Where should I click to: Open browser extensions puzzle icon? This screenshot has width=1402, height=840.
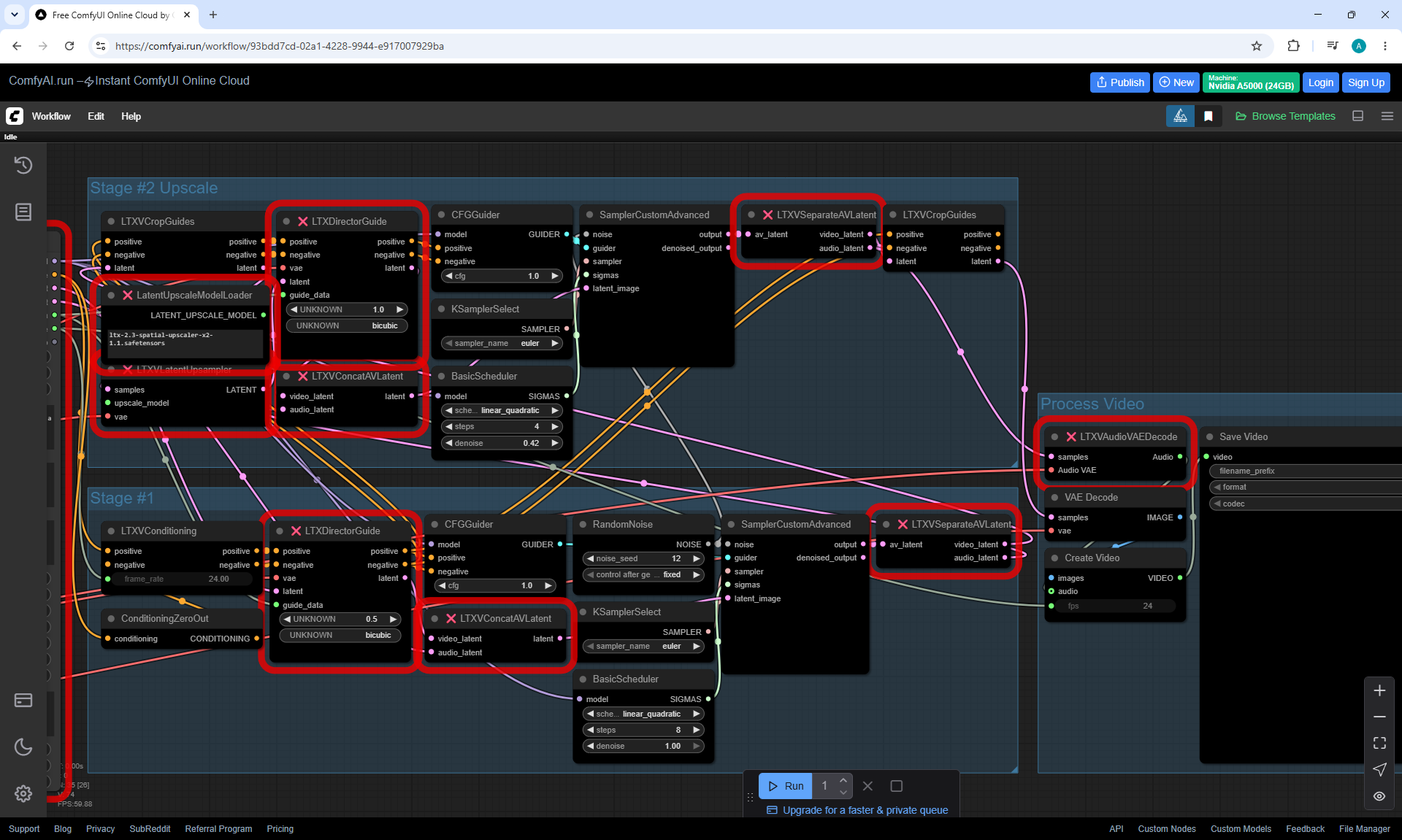coord(1293,46)
